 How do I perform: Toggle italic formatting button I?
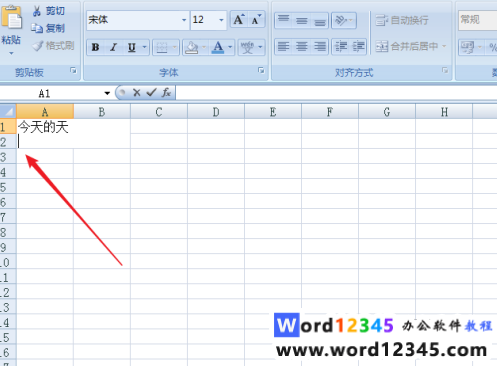click(x=113, y=47)
